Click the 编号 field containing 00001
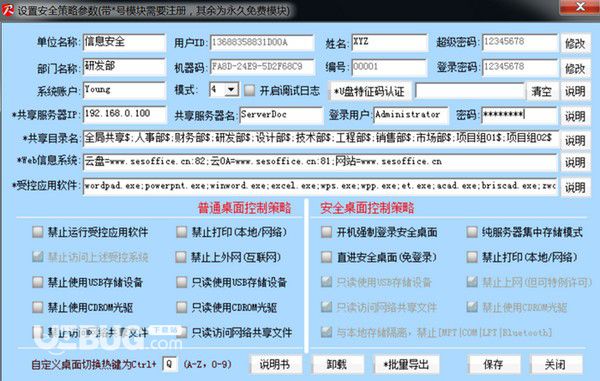Viewport: 600px width, 381px height. pyautogui.click(x=389, y=67)
